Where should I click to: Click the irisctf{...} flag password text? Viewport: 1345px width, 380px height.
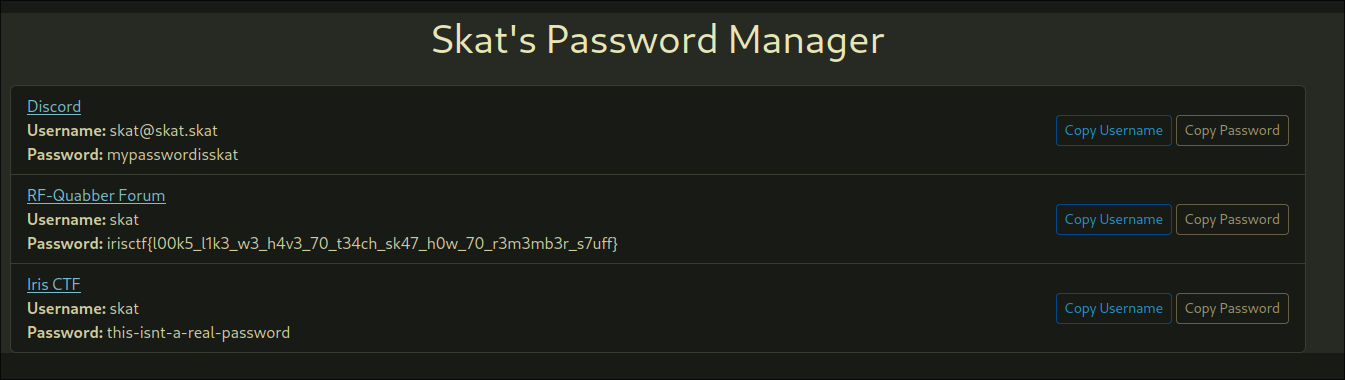pos(362,244)
